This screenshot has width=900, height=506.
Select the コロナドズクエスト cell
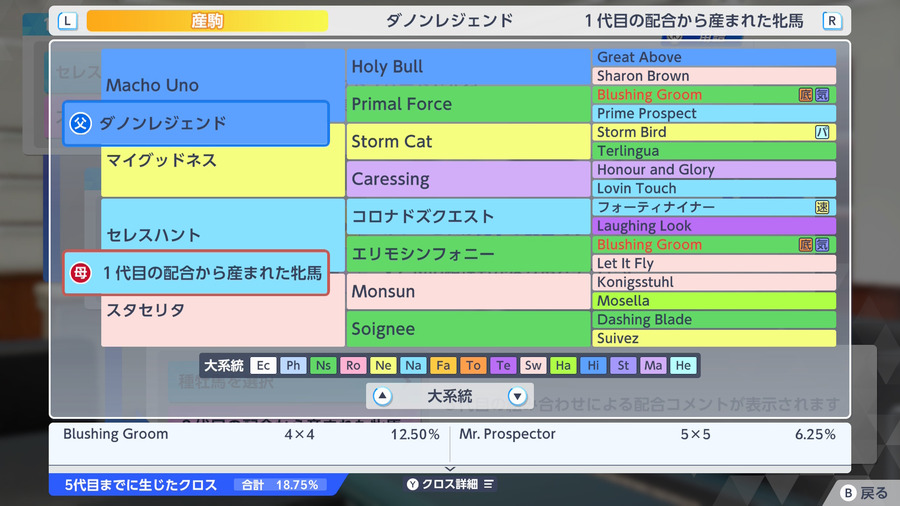(x=468, y=217)
